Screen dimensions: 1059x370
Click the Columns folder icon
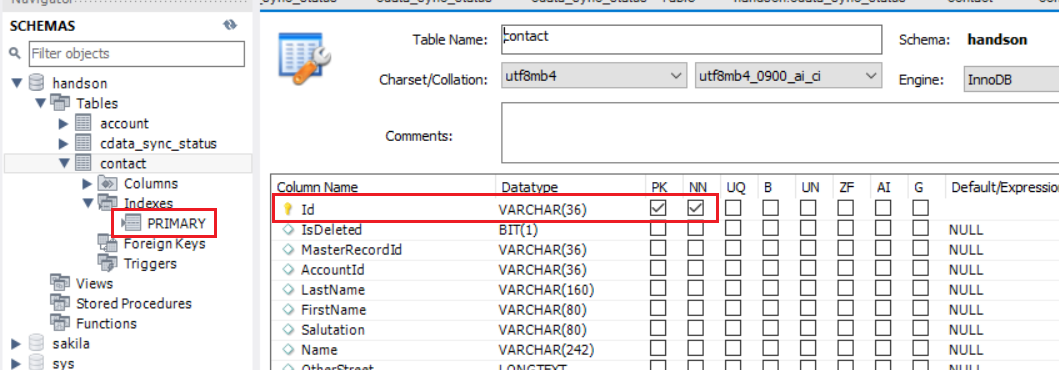[108, 183]
